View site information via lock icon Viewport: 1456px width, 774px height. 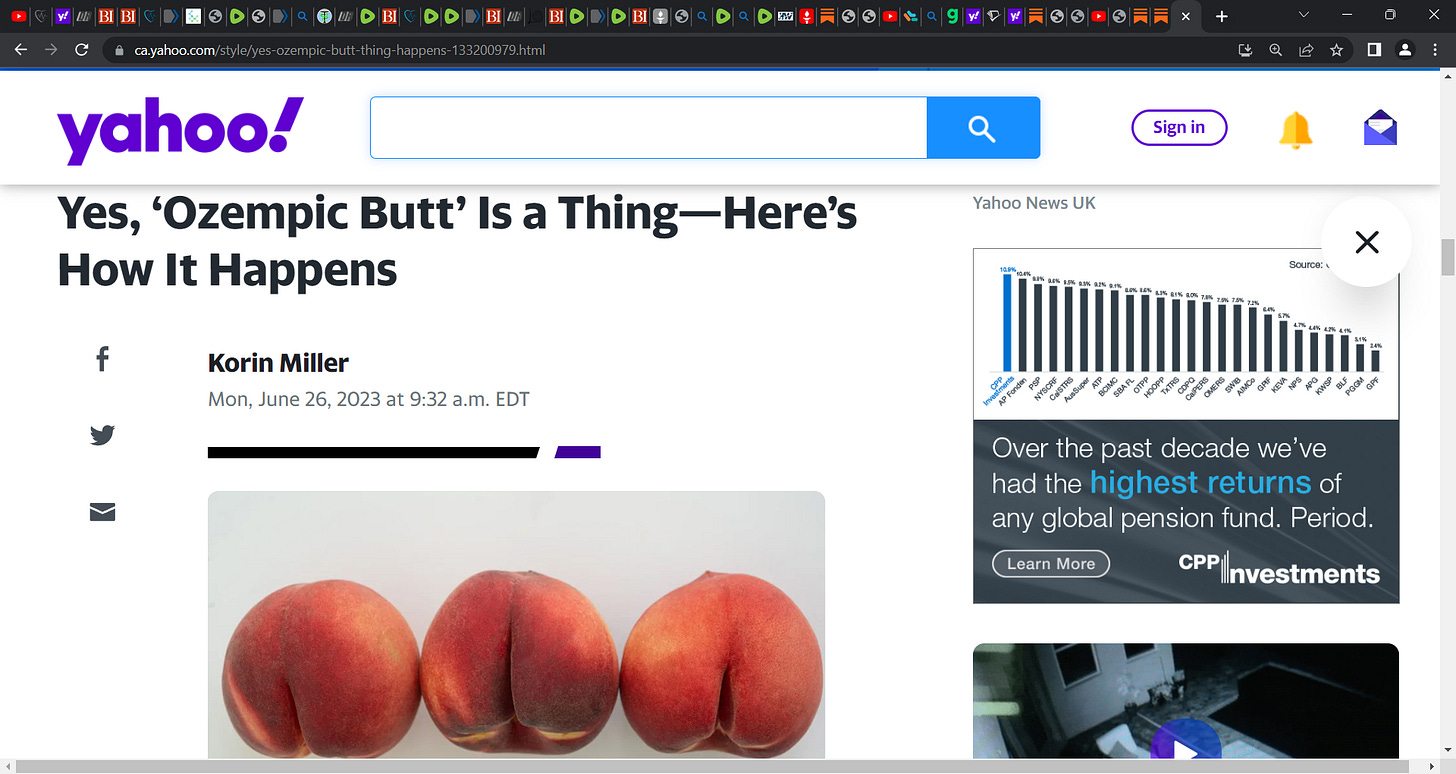point(120,50)
